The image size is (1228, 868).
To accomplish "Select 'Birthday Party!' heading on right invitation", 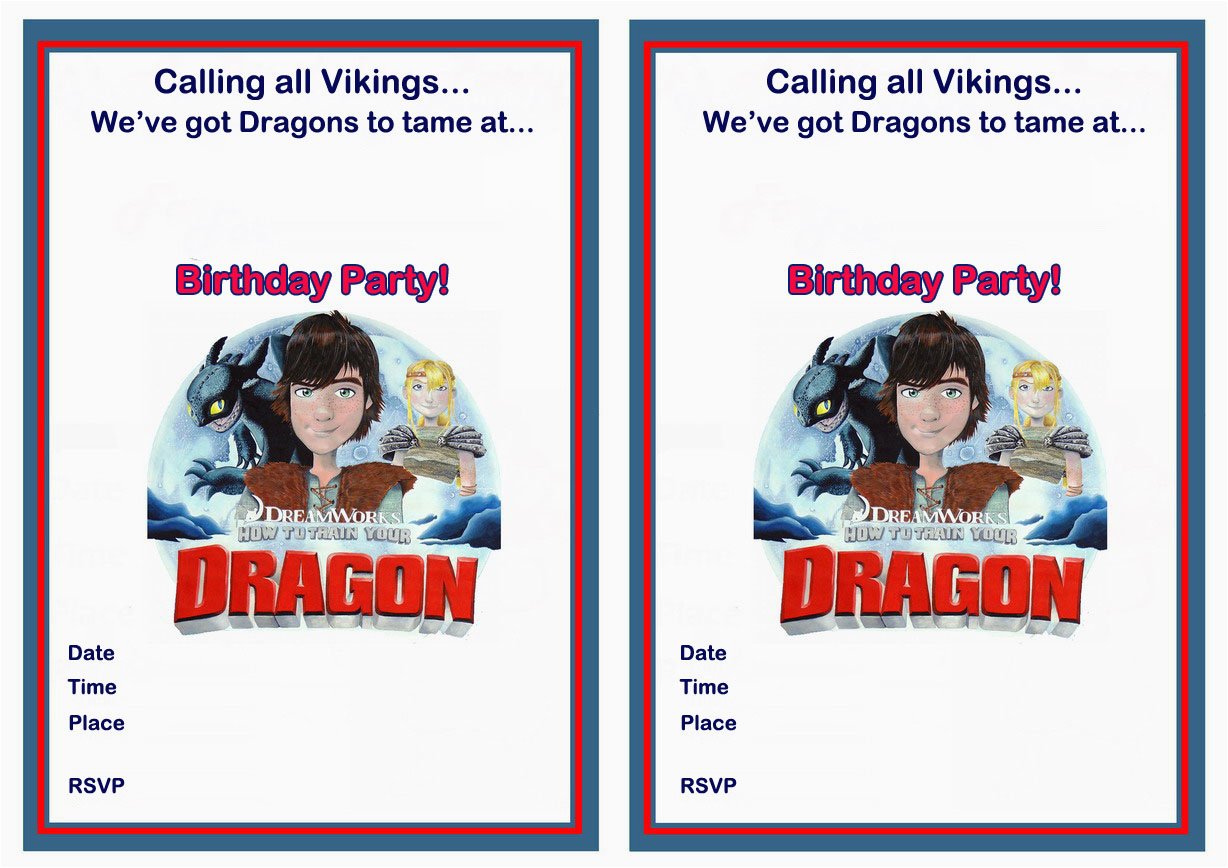I will 924,281.
